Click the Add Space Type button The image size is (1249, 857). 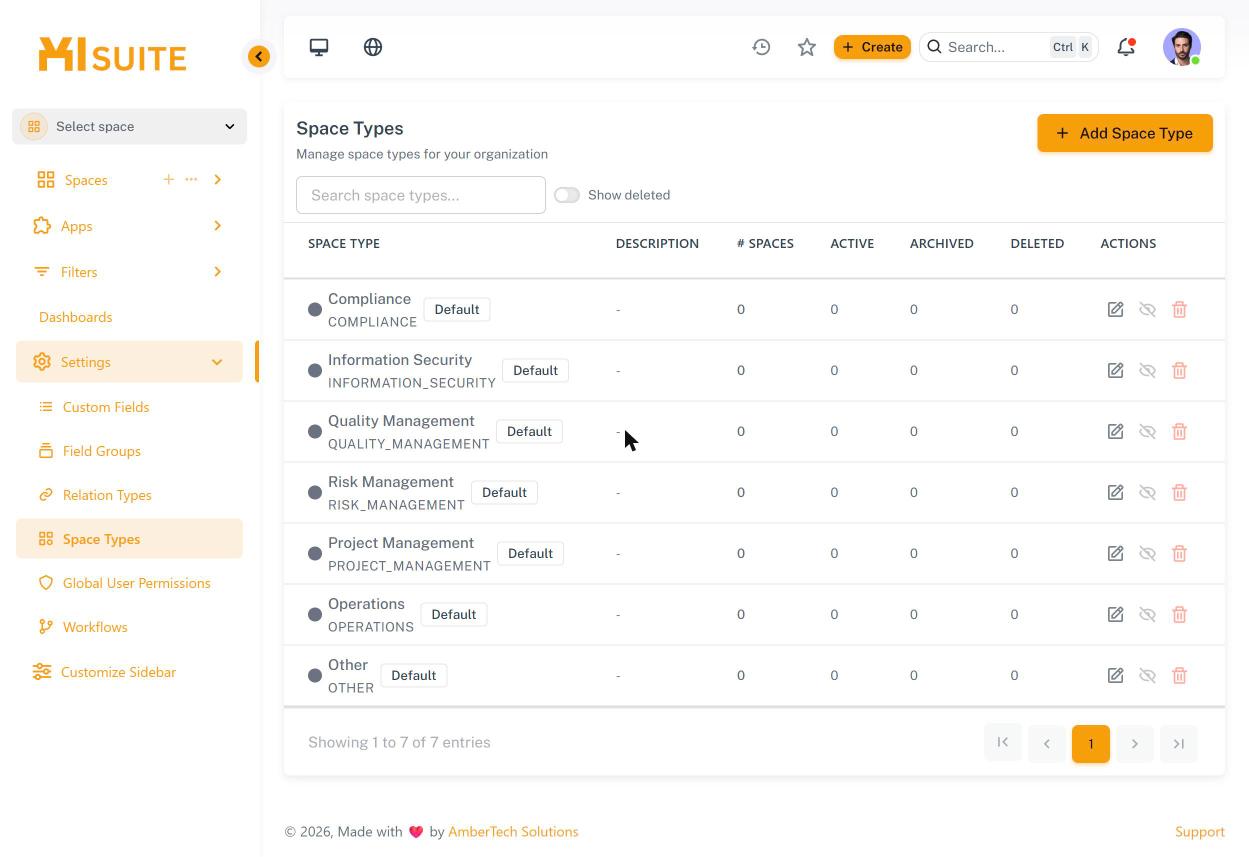pos(1125,133)
